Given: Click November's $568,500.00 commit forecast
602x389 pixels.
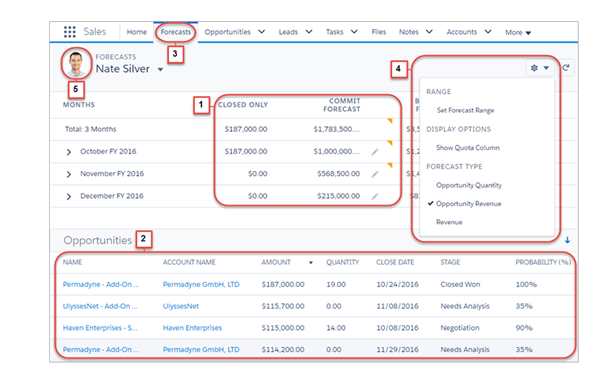Looking at the screenshot, I should tap(338, 174).
